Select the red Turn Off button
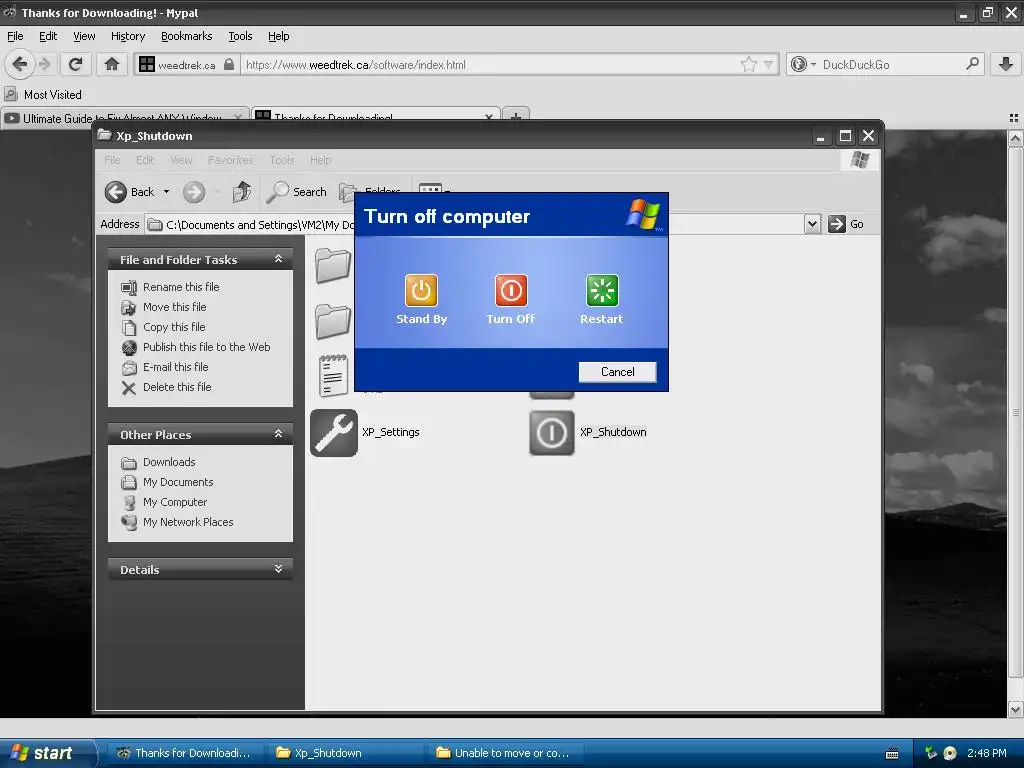Viewport: 1024px width, 768px height. (x=511, y=291)
